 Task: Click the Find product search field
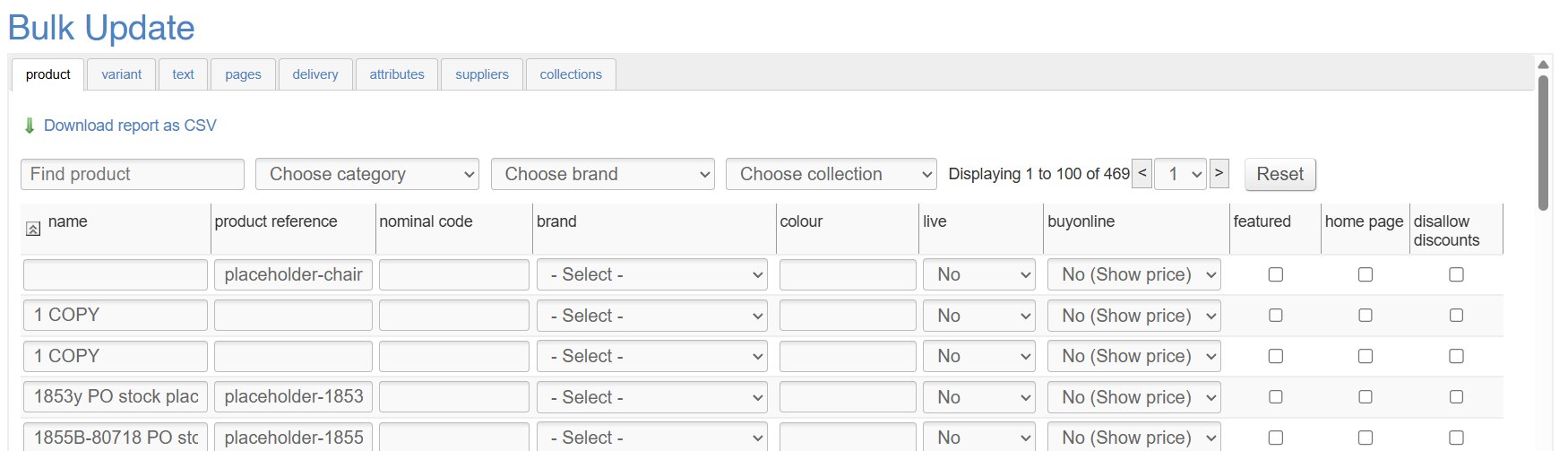point(133,174)
